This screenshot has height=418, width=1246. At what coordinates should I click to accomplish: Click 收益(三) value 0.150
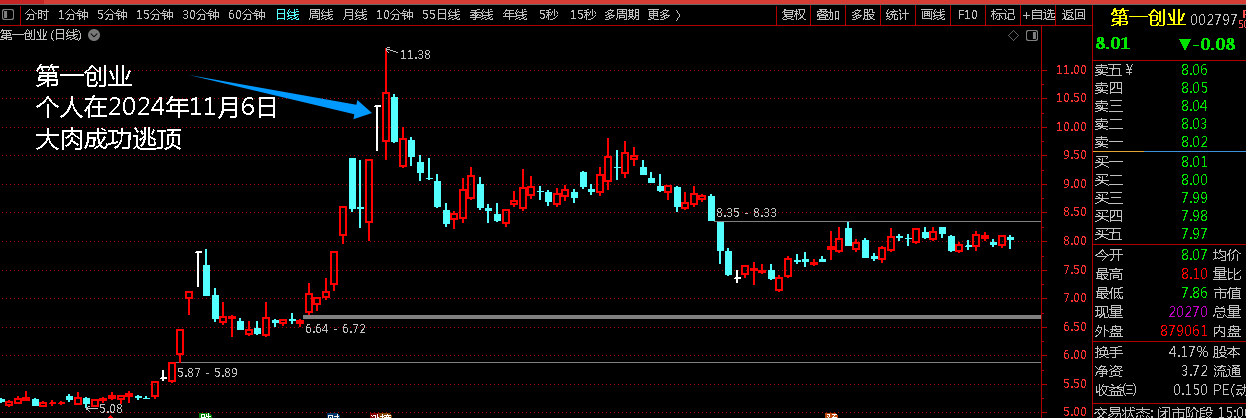1190,389
